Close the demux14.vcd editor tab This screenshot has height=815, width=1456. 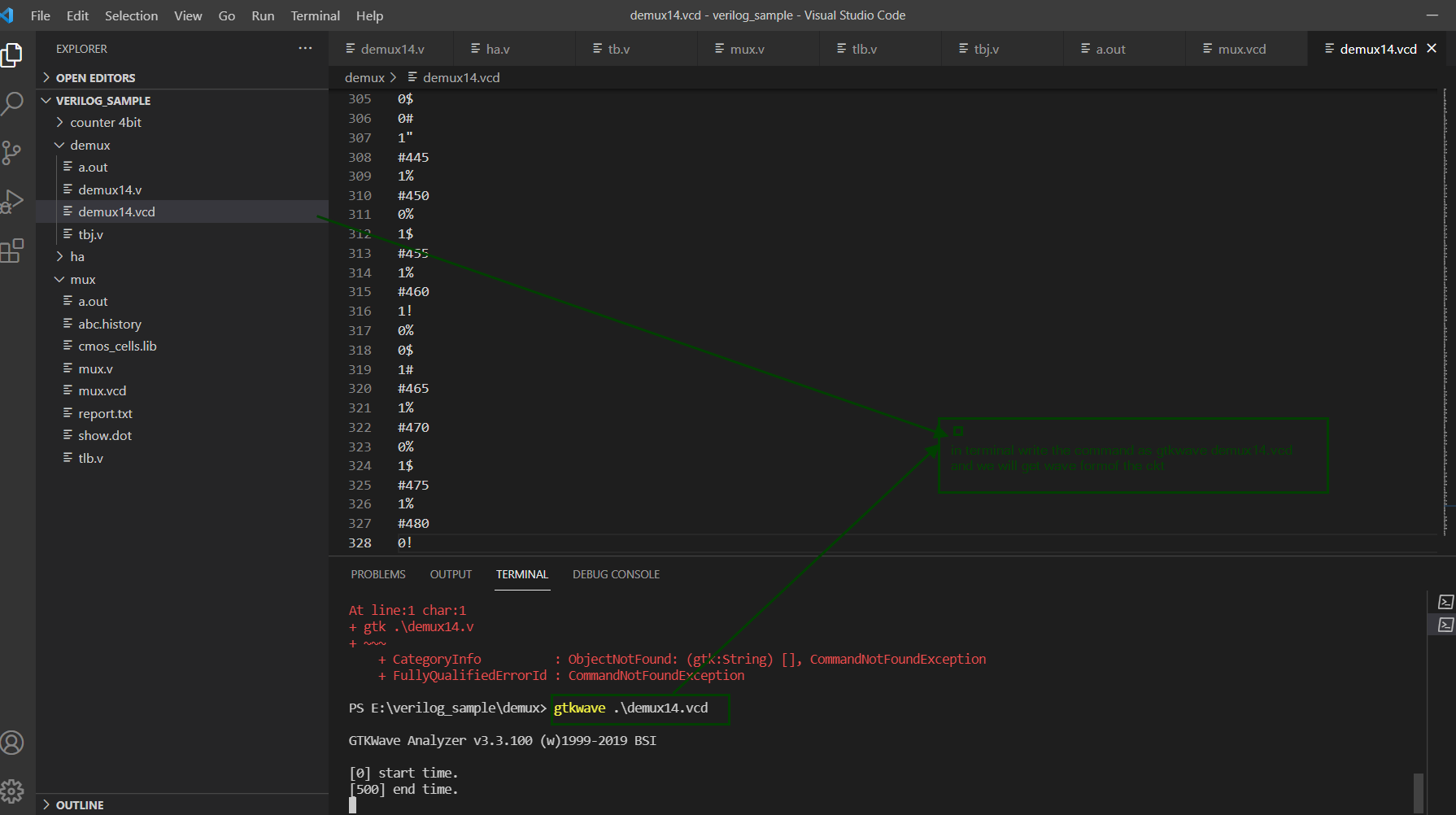tap(1432, 49)
